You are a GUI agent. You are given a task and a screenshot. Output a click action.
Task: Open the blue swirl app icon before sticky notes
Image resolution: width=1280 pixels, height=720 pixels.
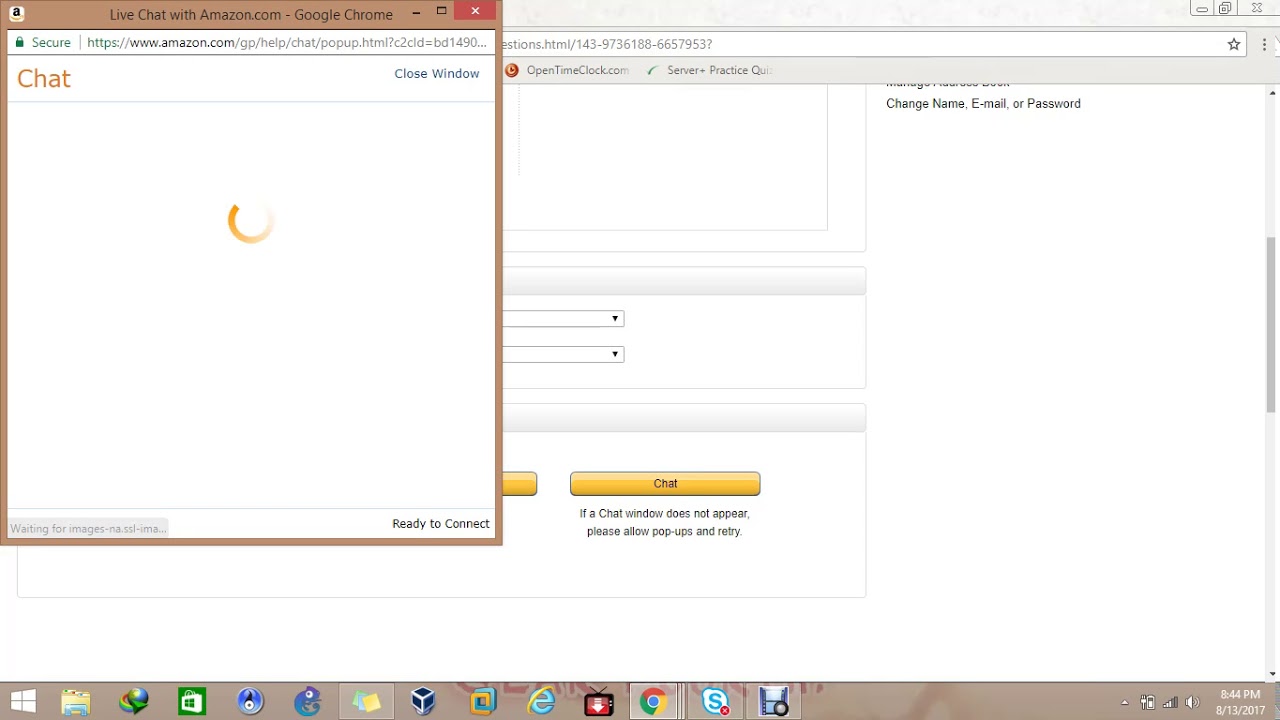coord(307,702)
